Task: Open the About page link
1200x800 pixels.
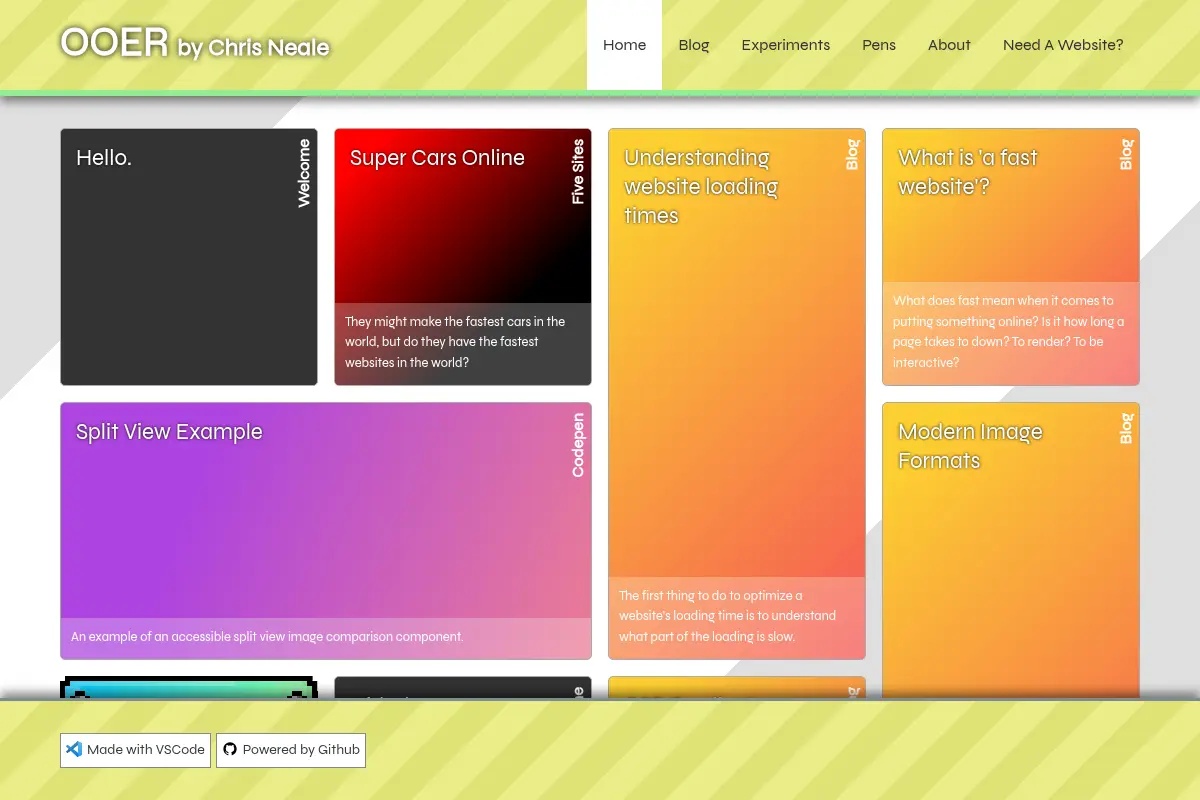Action: (x=949, y=45)
